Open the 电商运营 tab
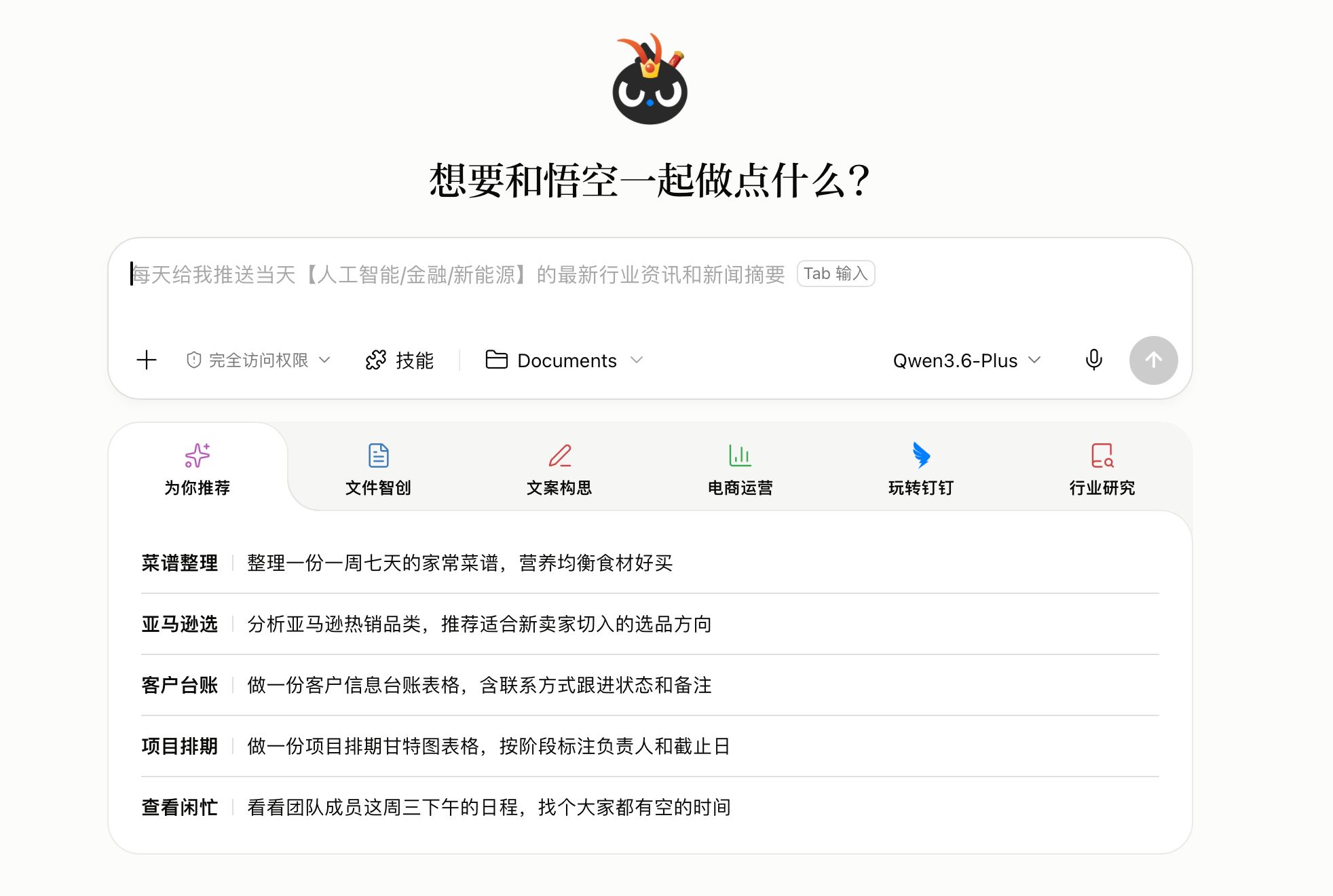Viewport: 1333px width, 896px height. [740, 470]
